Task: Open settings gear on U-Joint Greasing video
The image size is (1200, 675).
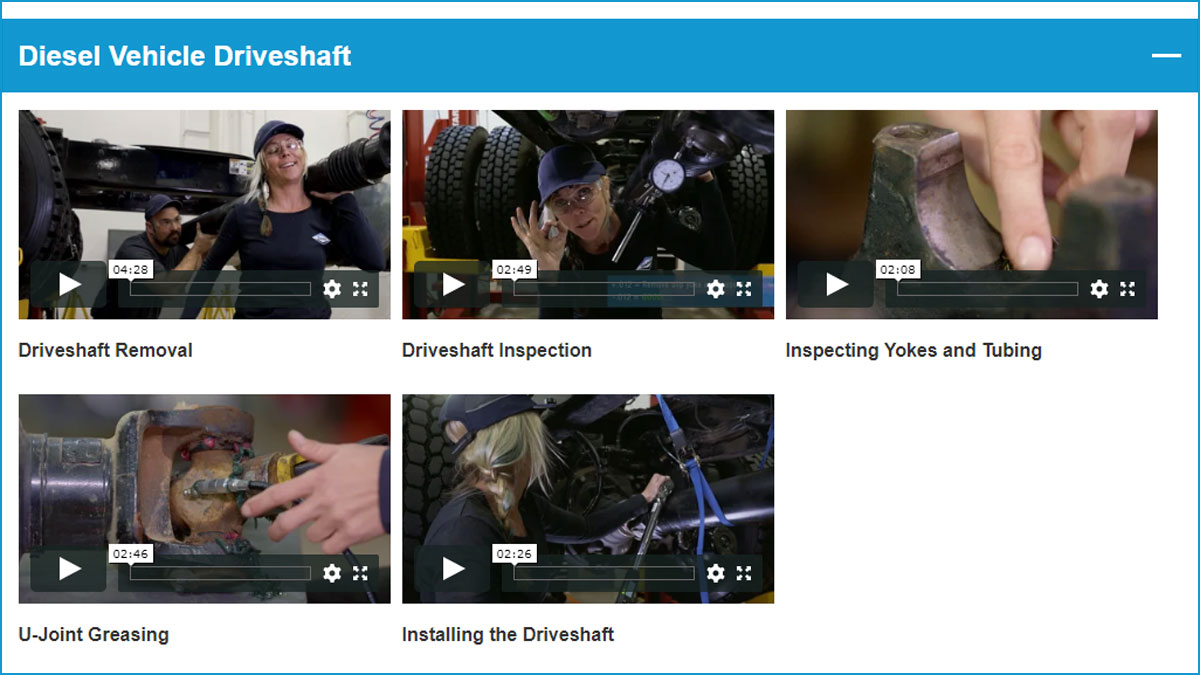Action: point(332,573)
